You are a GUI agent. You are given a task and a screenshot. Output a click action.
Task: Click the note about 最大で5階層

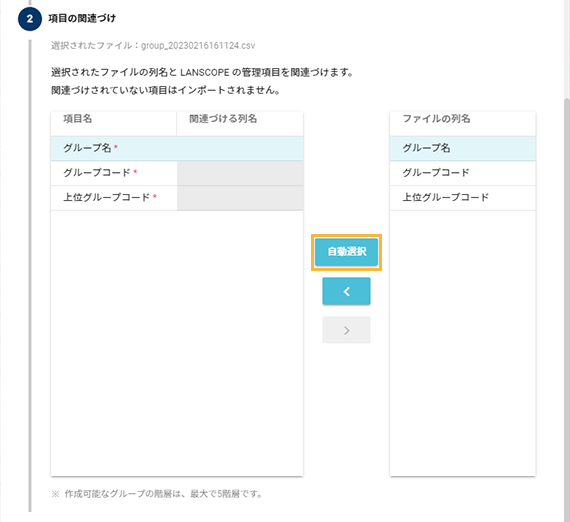click(x=157, y=494)
